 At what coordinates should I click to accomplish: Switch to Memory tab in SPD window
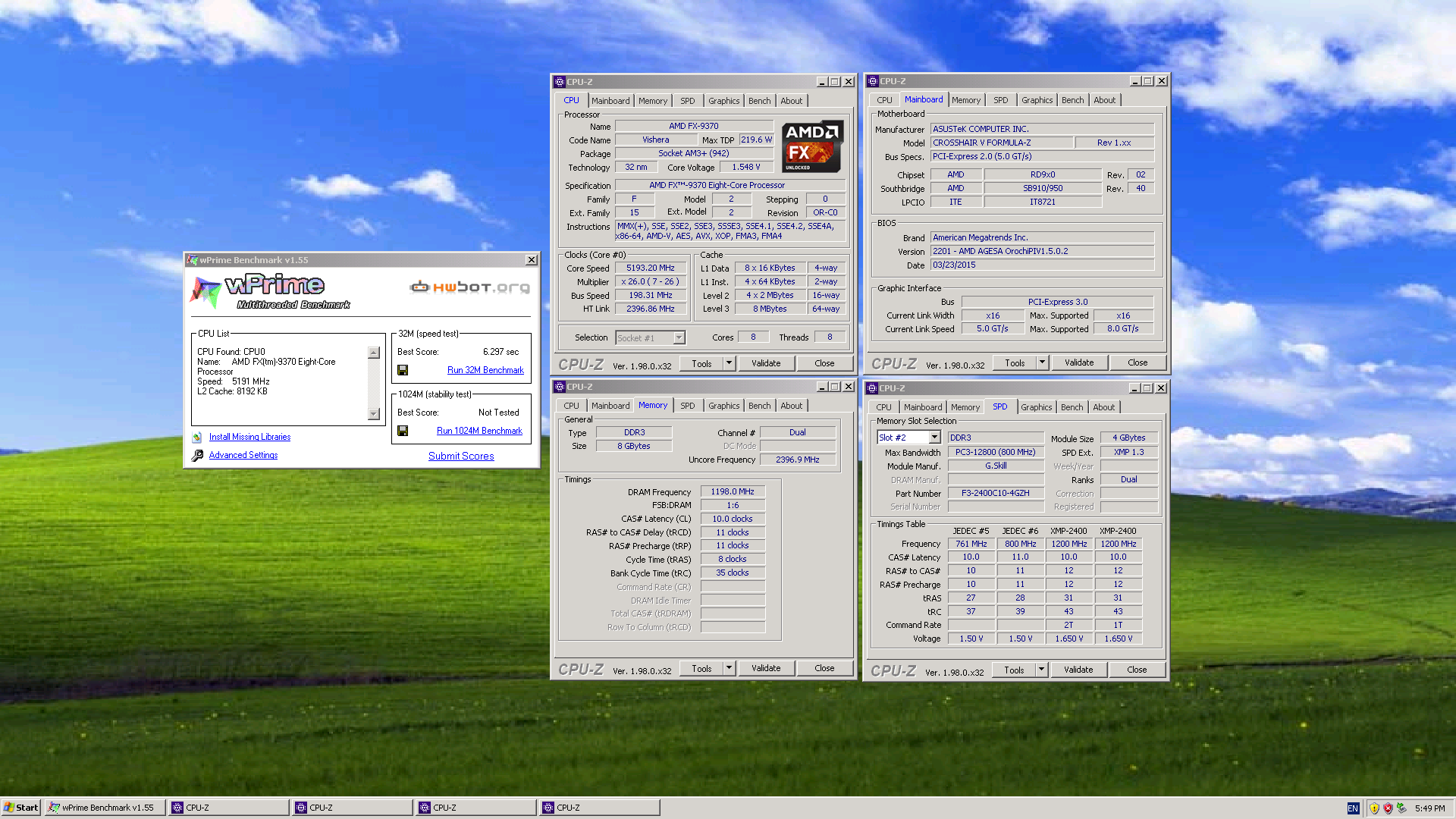point(965,407)
